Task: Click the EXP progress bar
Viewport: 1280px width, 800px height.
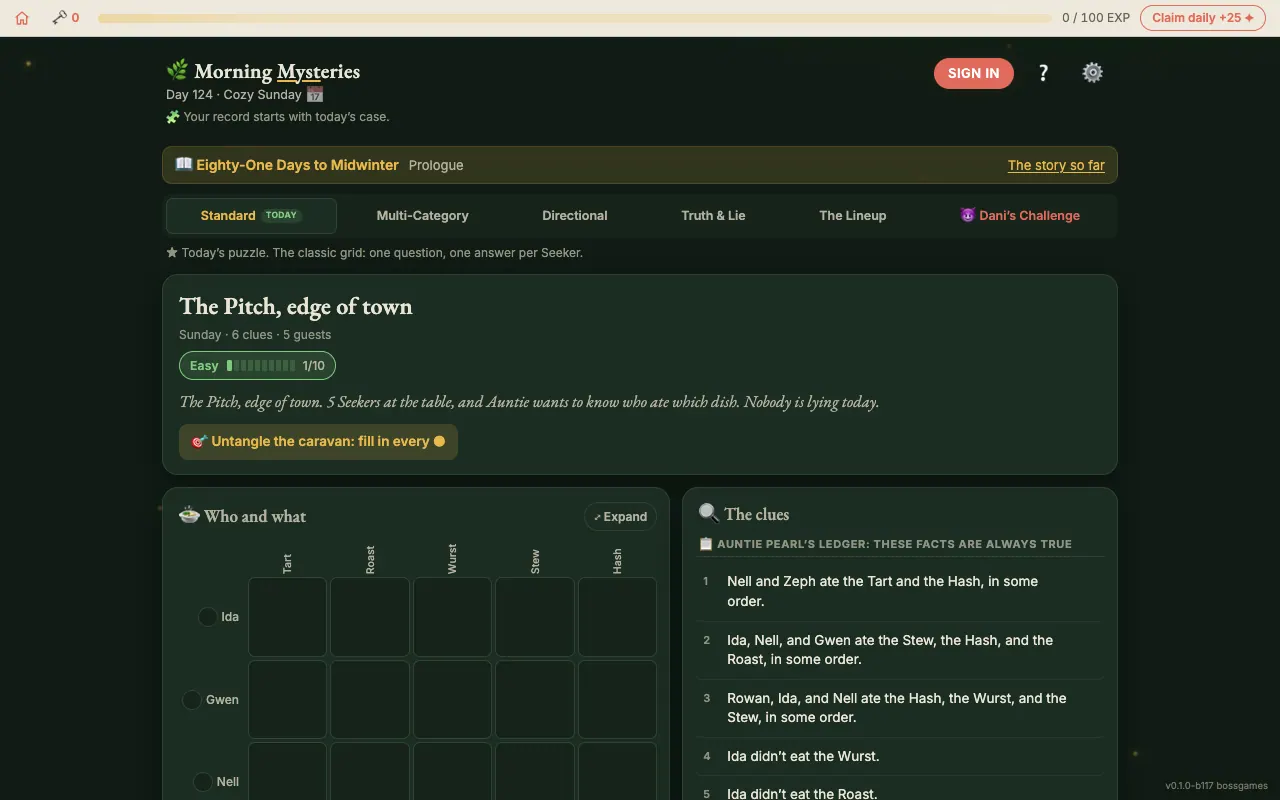Action: tap(575, 18)
